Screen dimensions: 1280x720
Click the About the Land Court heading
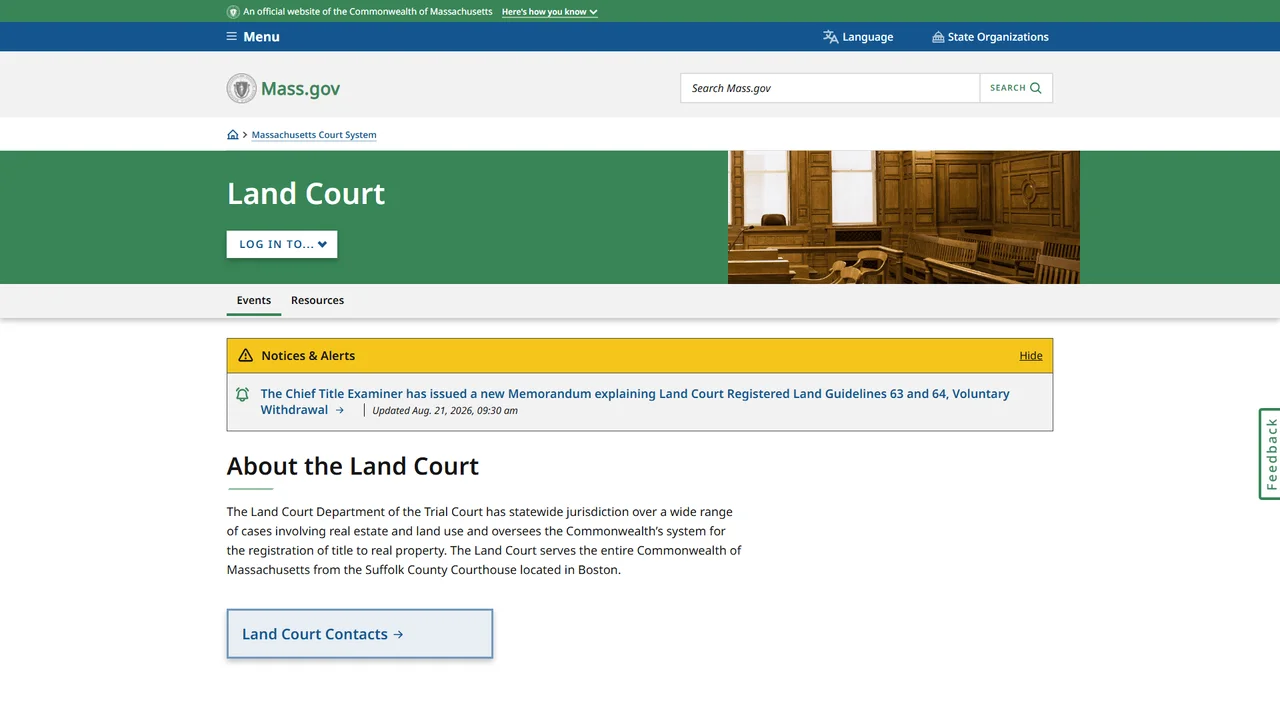click(x=353, y=466)
